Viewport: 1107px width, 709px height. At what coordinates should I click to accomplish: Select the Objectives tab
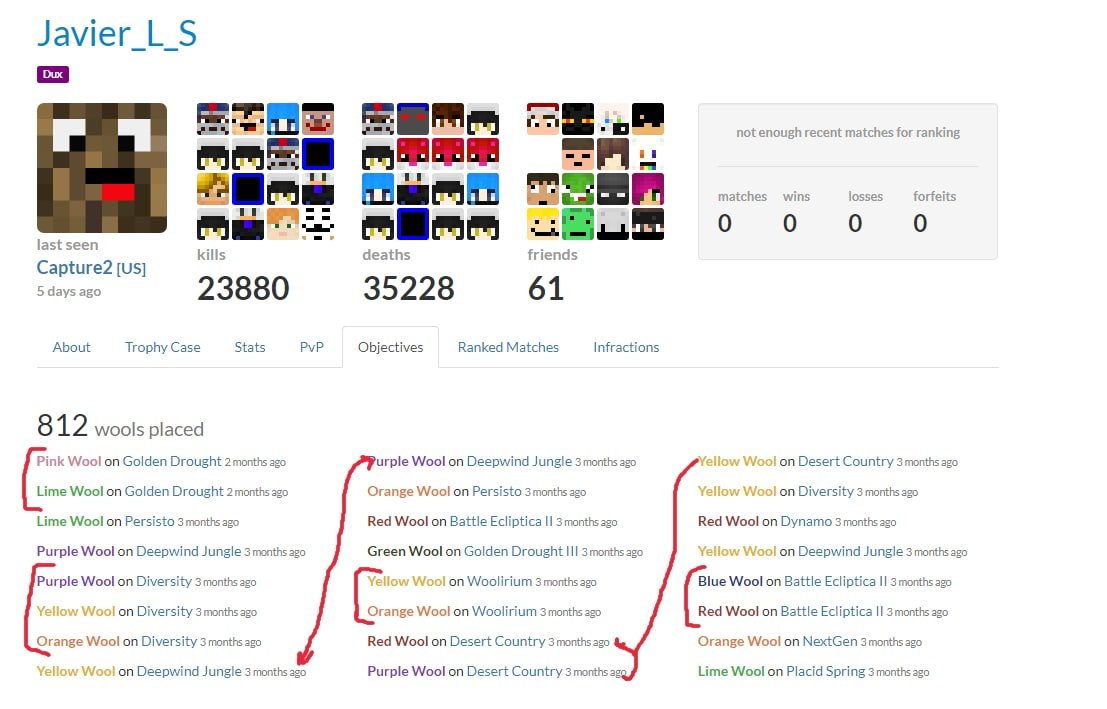click(390, 347)
